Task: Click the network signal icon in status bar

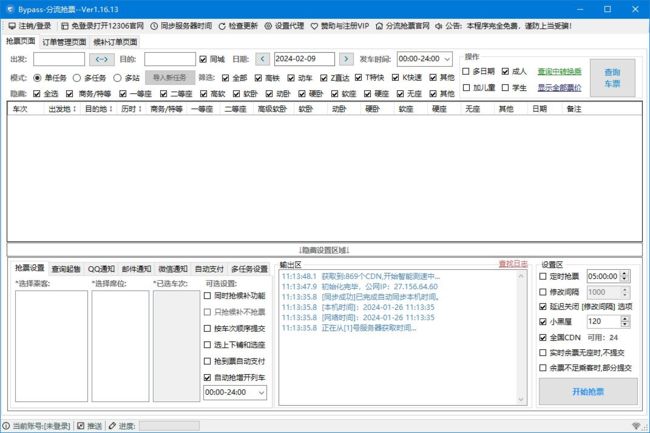Action: coord(636,426)
